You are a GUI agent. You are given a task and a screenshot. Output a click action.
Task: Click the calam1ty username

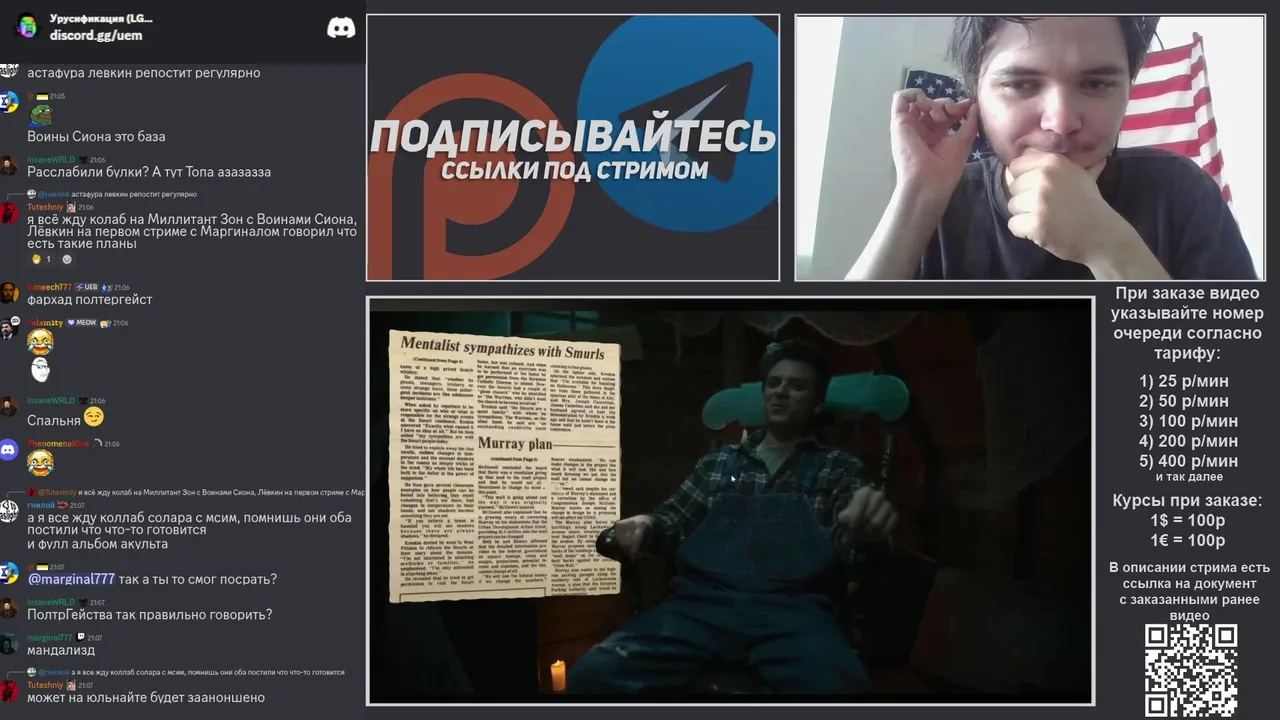point(45,323)
